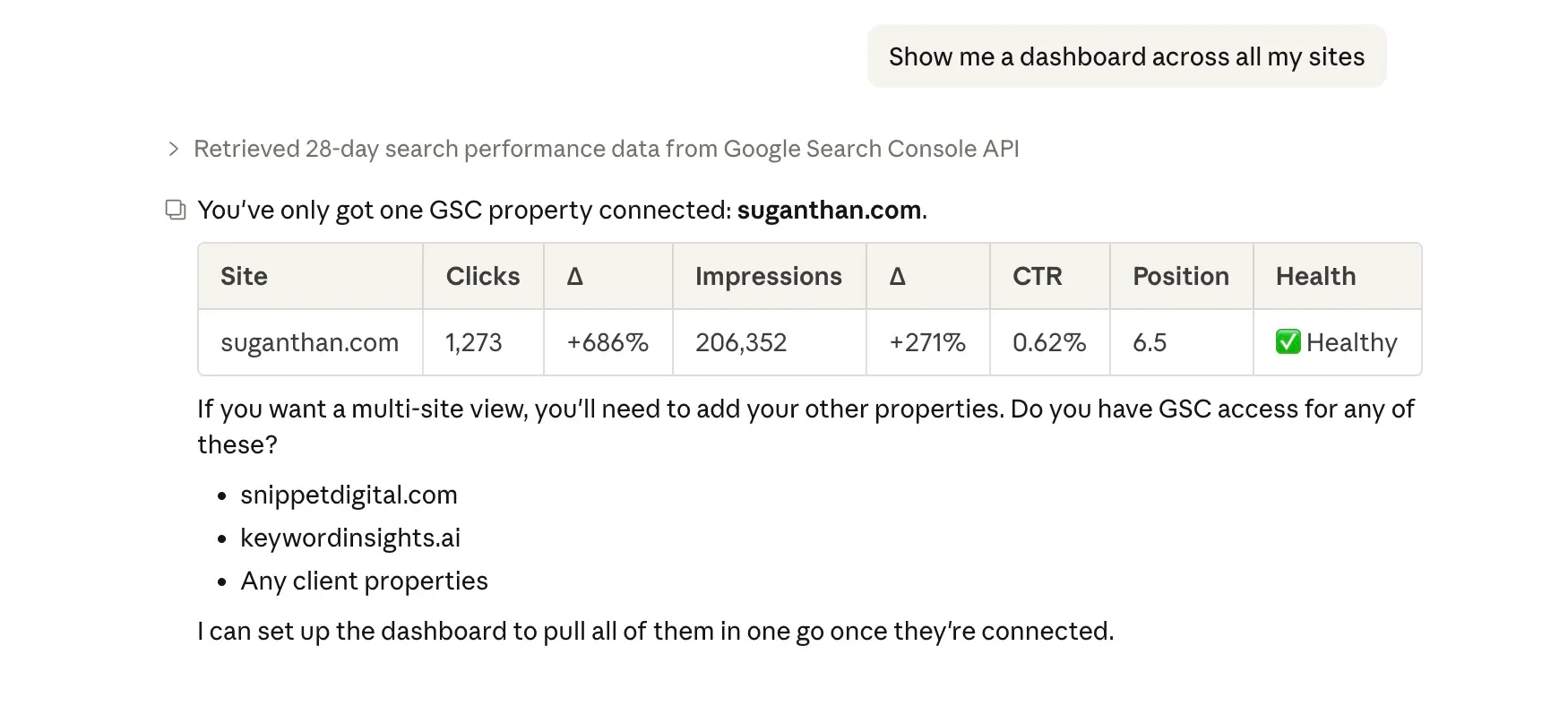The width and height of the screenshot is (1568, 715).
Task: Click the snippetdigital.com list item
Action: click(x=349, y=495)
